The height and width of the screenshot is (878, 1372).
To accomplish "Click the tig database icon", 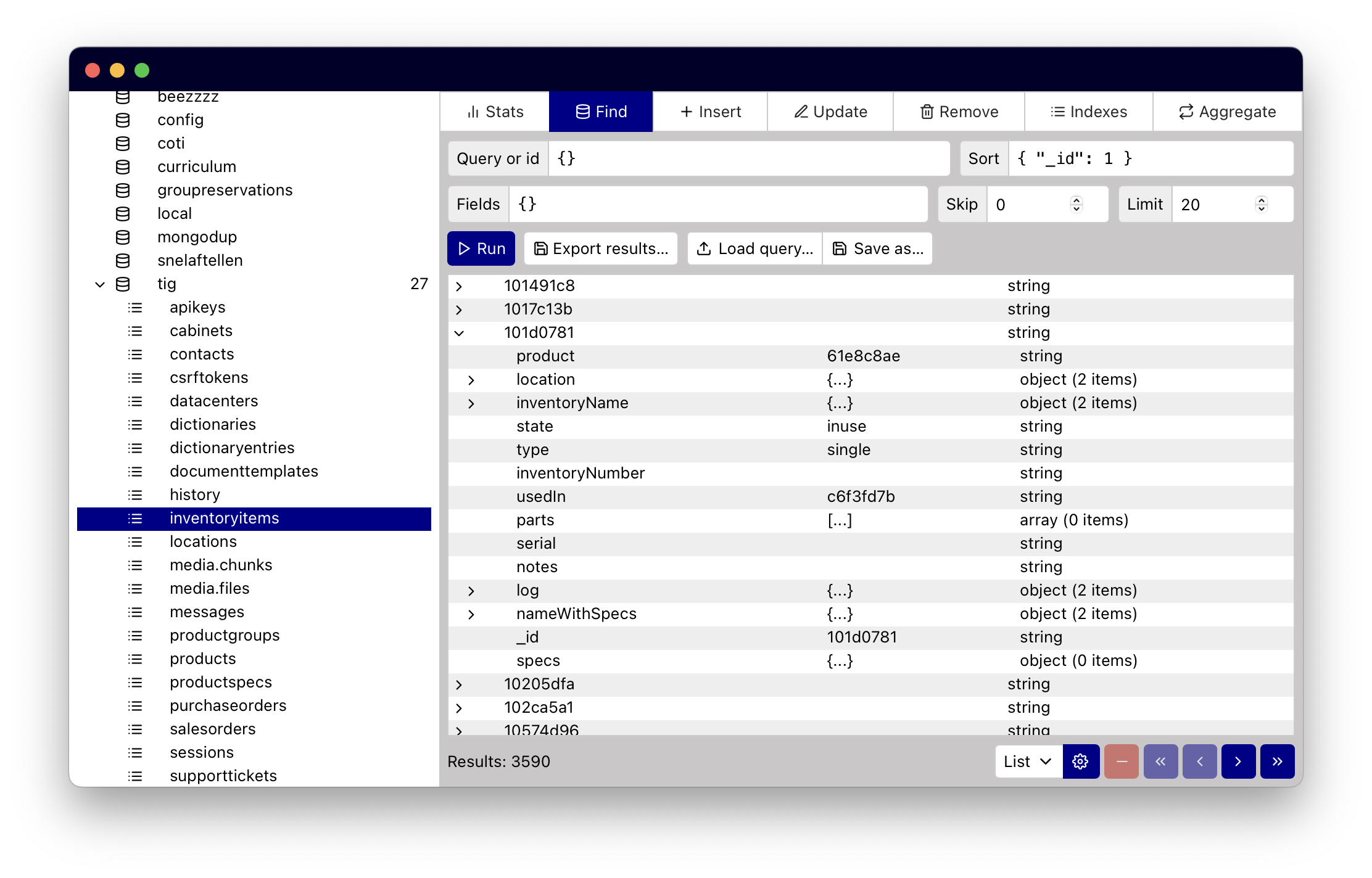I will (123, 284).
